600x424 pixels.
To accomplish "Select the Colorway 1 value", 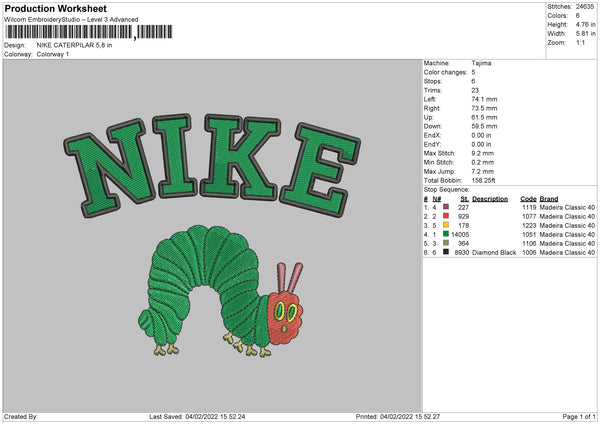I will point(53,54).
